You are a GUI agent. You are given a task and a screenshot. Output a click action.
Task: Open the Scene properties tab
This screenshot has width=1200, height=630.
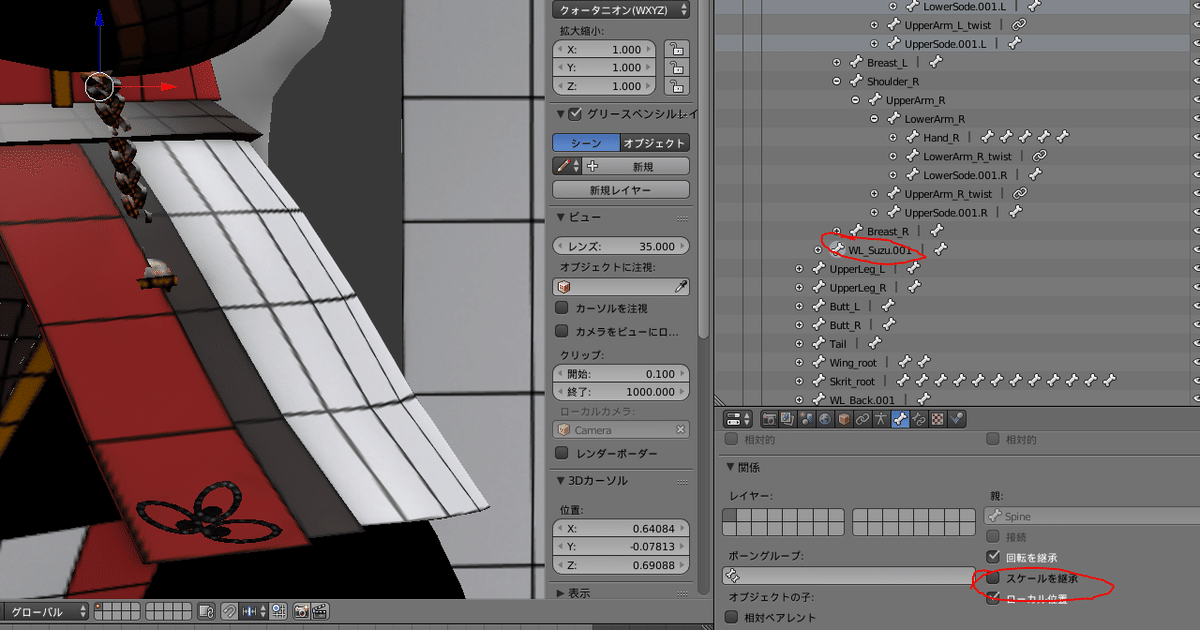[x=807, y=419]
